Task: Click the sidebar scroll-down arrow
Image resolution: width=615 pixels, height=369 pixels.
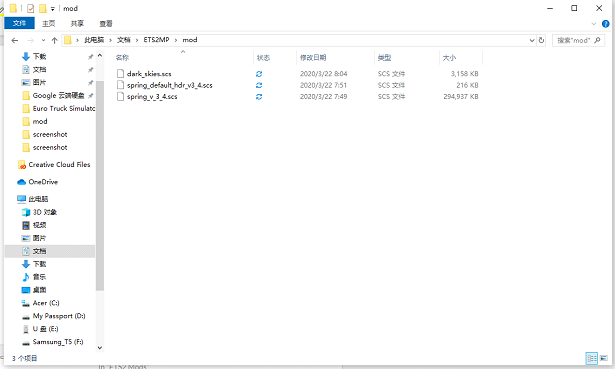Action: tap(100, 347)
